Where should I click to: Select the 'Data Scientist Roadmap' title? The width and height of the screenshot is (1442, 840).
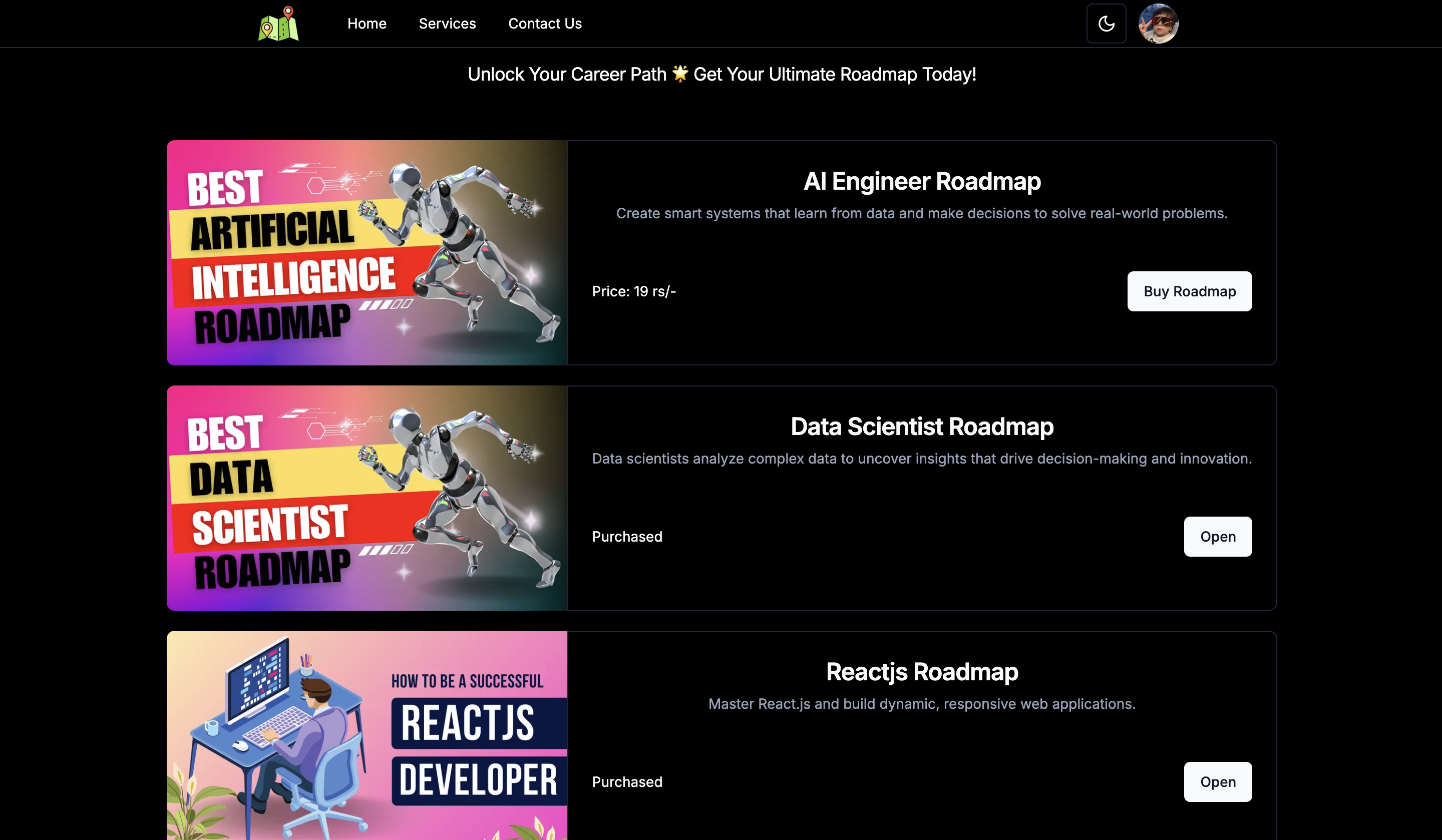pyautogui.click(x=922, y=427)
